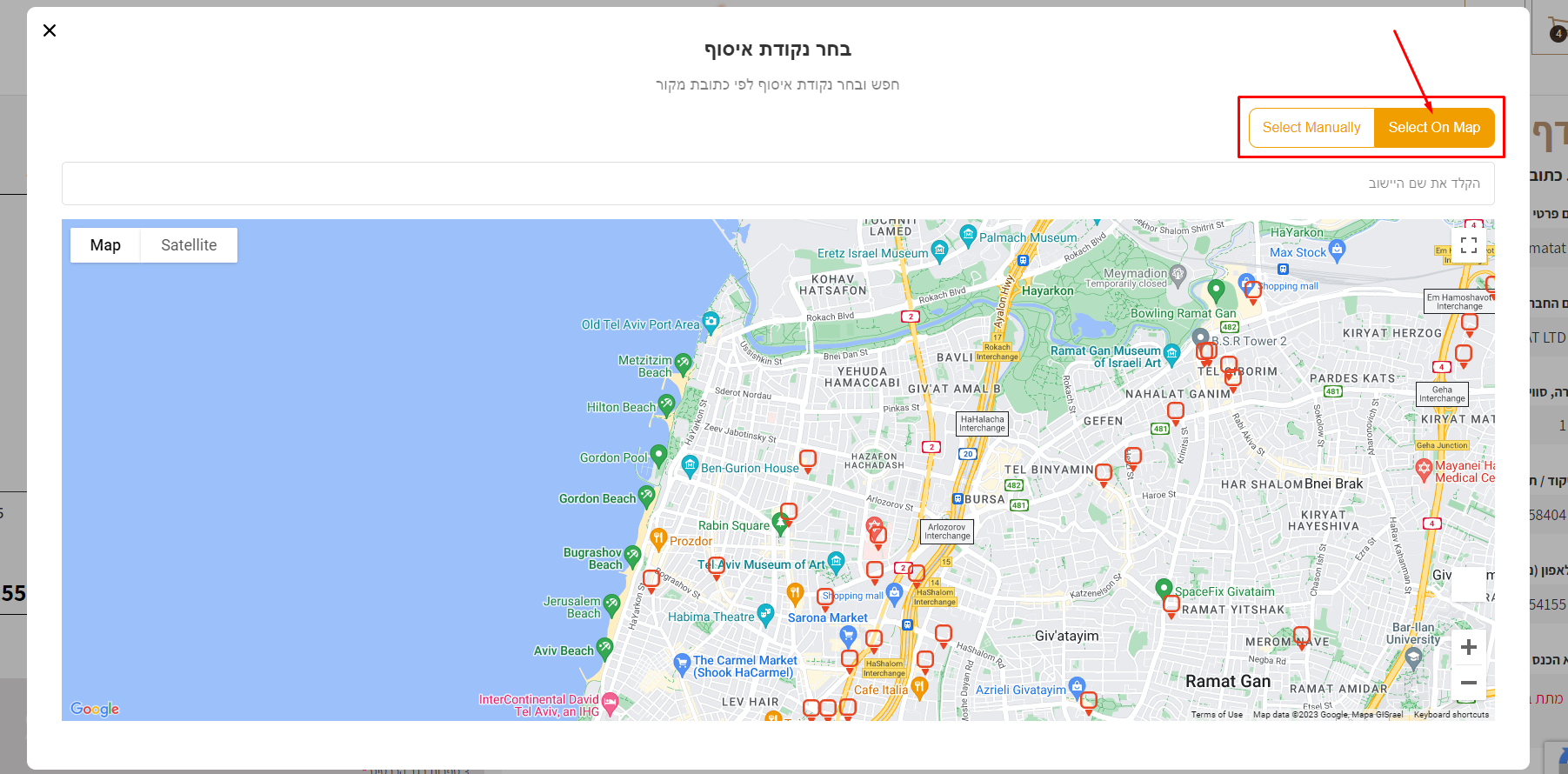This screenshot has height=774, width=1568.
Task: Choose Select On Map option
Action: [x=1433, y=128]
